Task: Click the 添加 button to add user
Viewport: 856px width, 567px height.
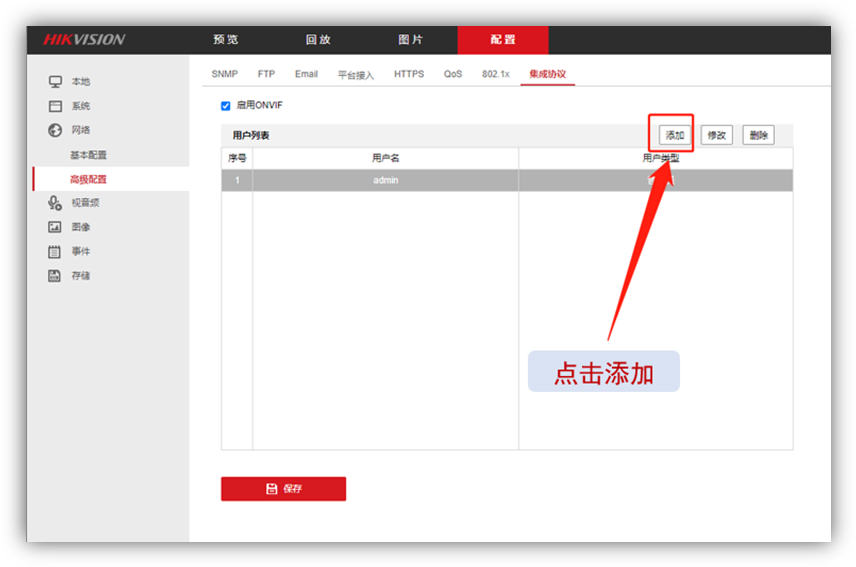Action: pyautogui.click(x=675, y=135)
